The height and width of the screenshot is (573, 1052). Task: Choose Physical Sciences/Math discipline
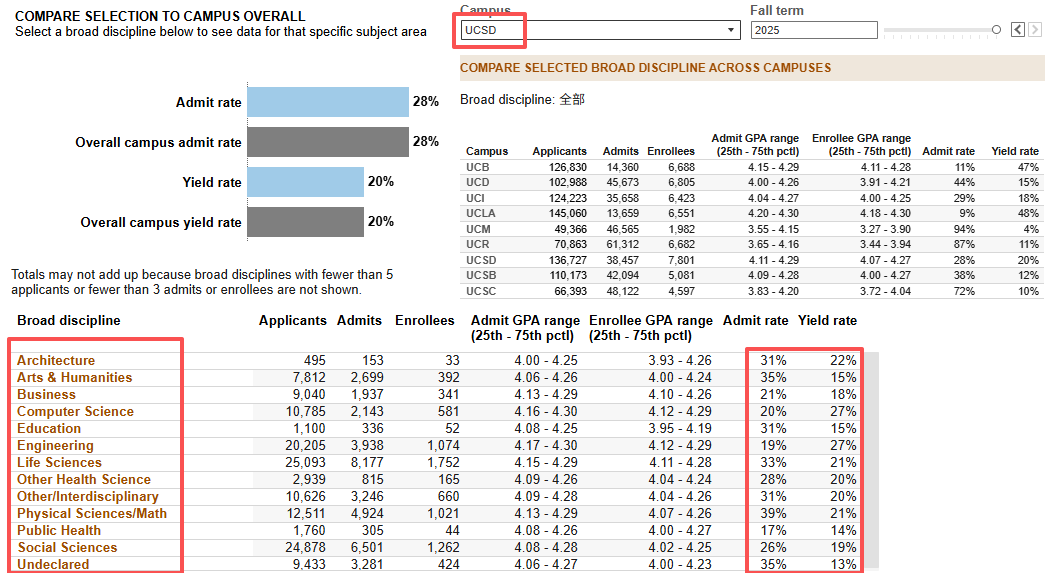coord(92,513)
